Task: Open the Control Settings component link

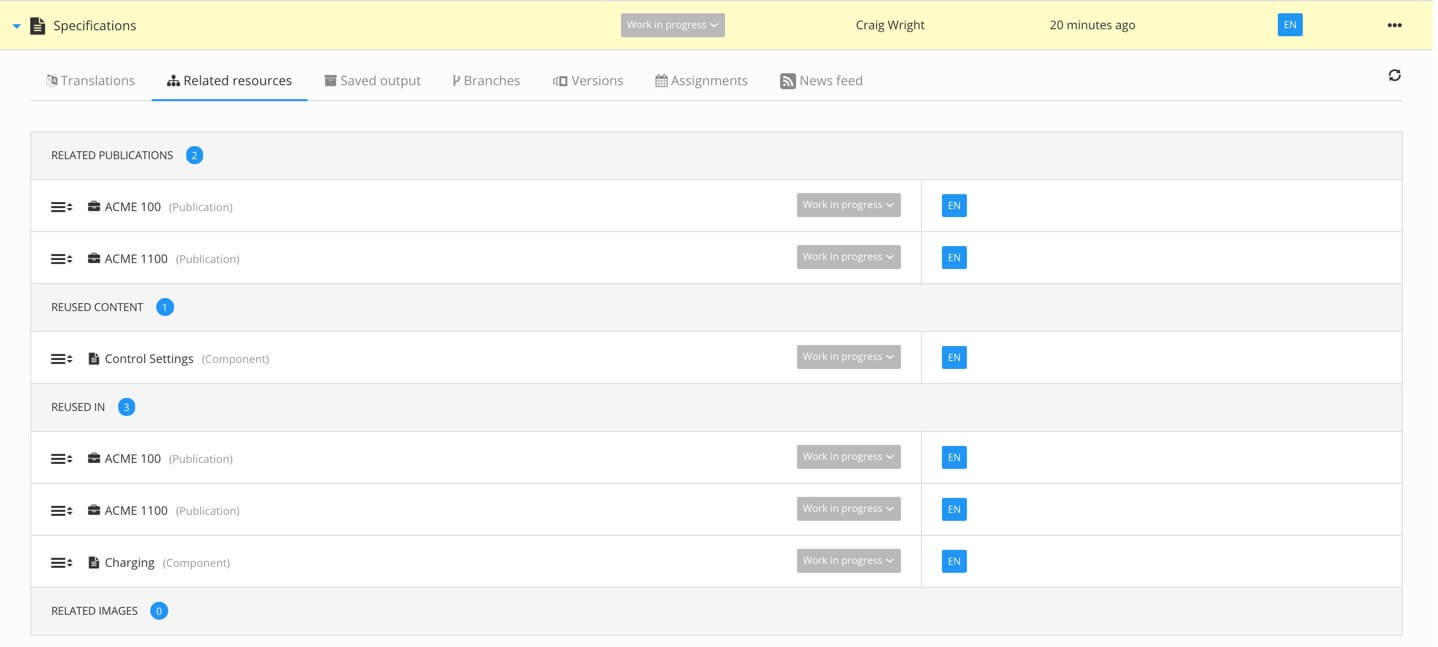Action: [149, 359]
